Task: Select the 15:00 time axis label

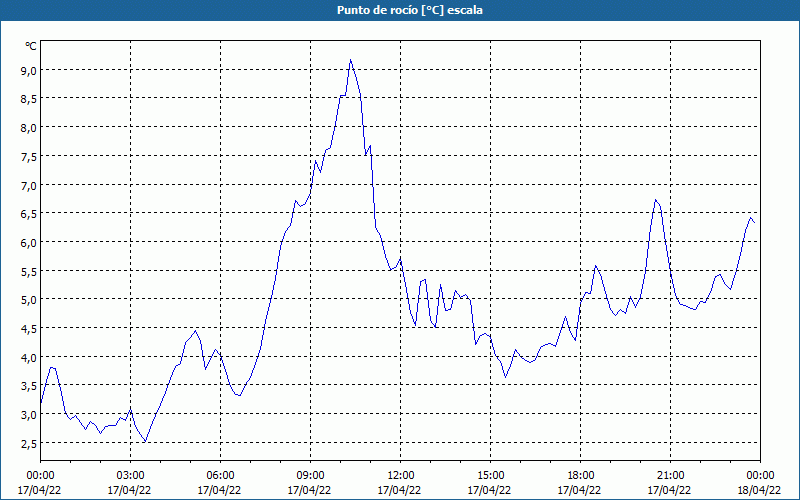Action: coord(490,476)
